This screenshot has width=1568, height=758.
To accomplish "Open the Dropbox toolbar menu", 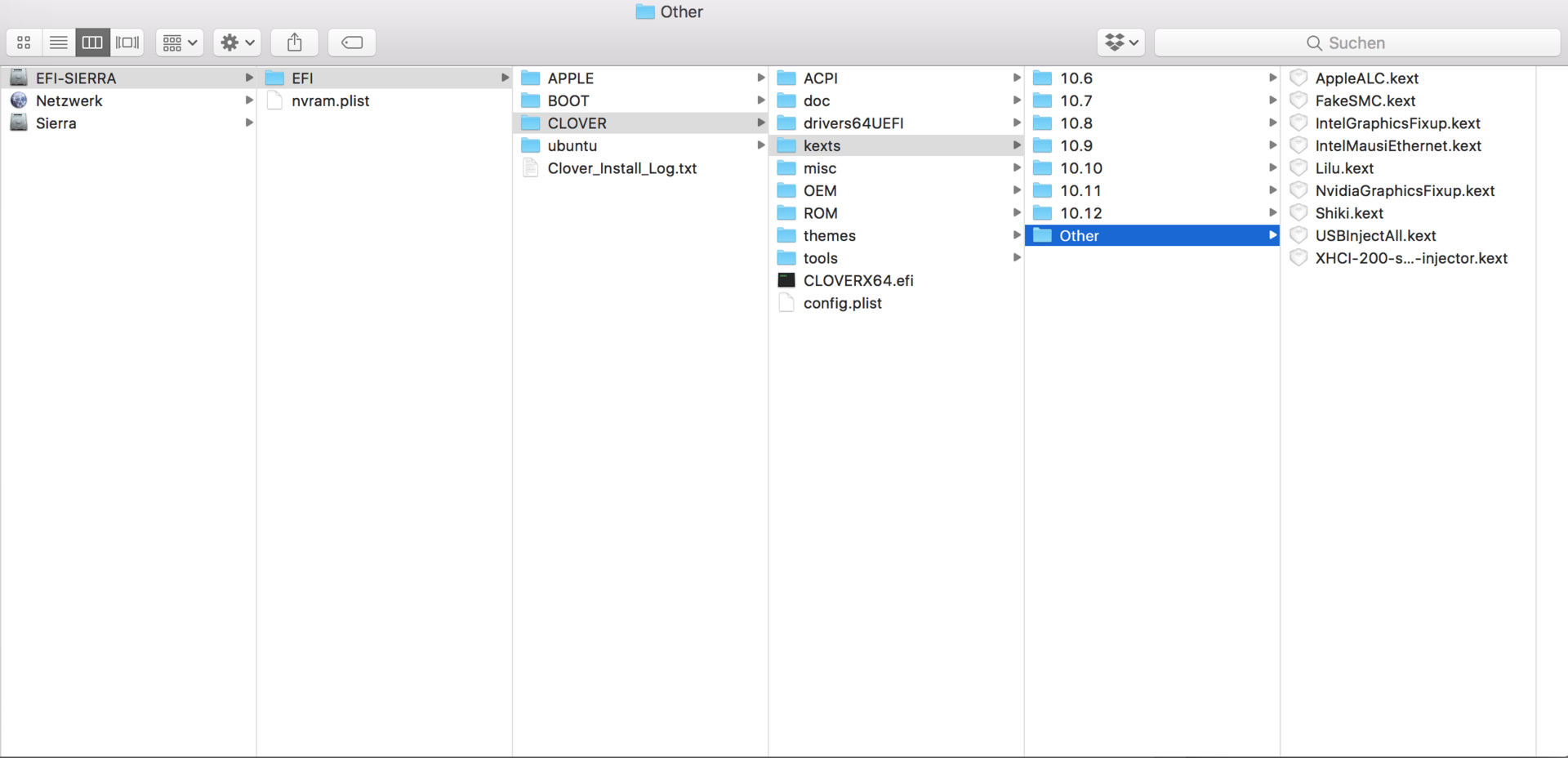I will [1121, 42].
